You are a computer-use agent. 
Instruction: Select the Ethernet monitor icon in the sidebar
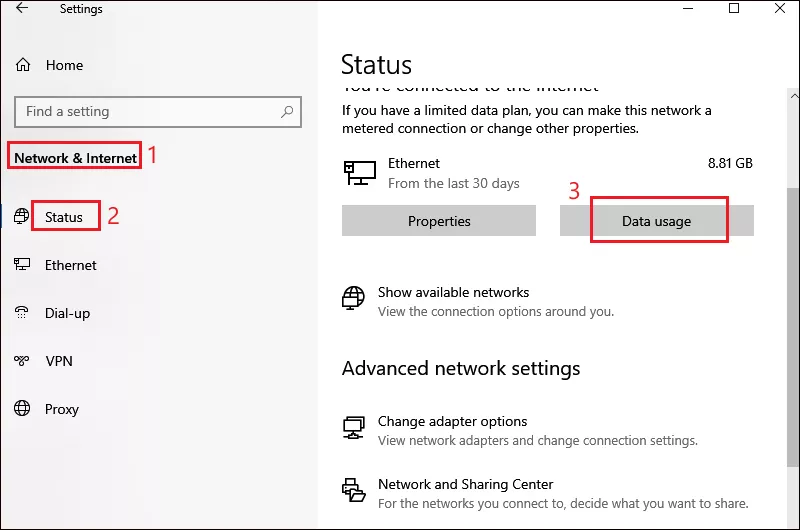22,264
